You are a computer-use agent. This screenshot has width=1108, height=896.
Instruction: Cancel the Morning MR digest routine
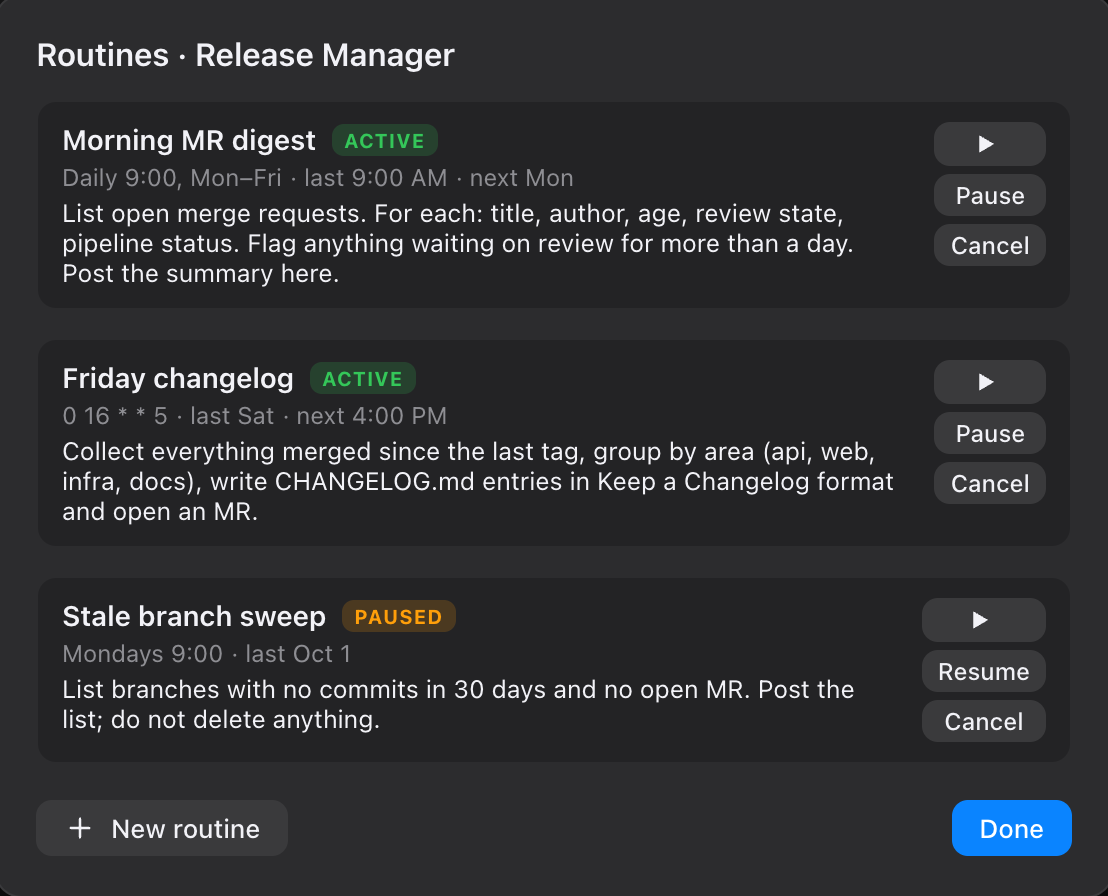pos(989,245)
